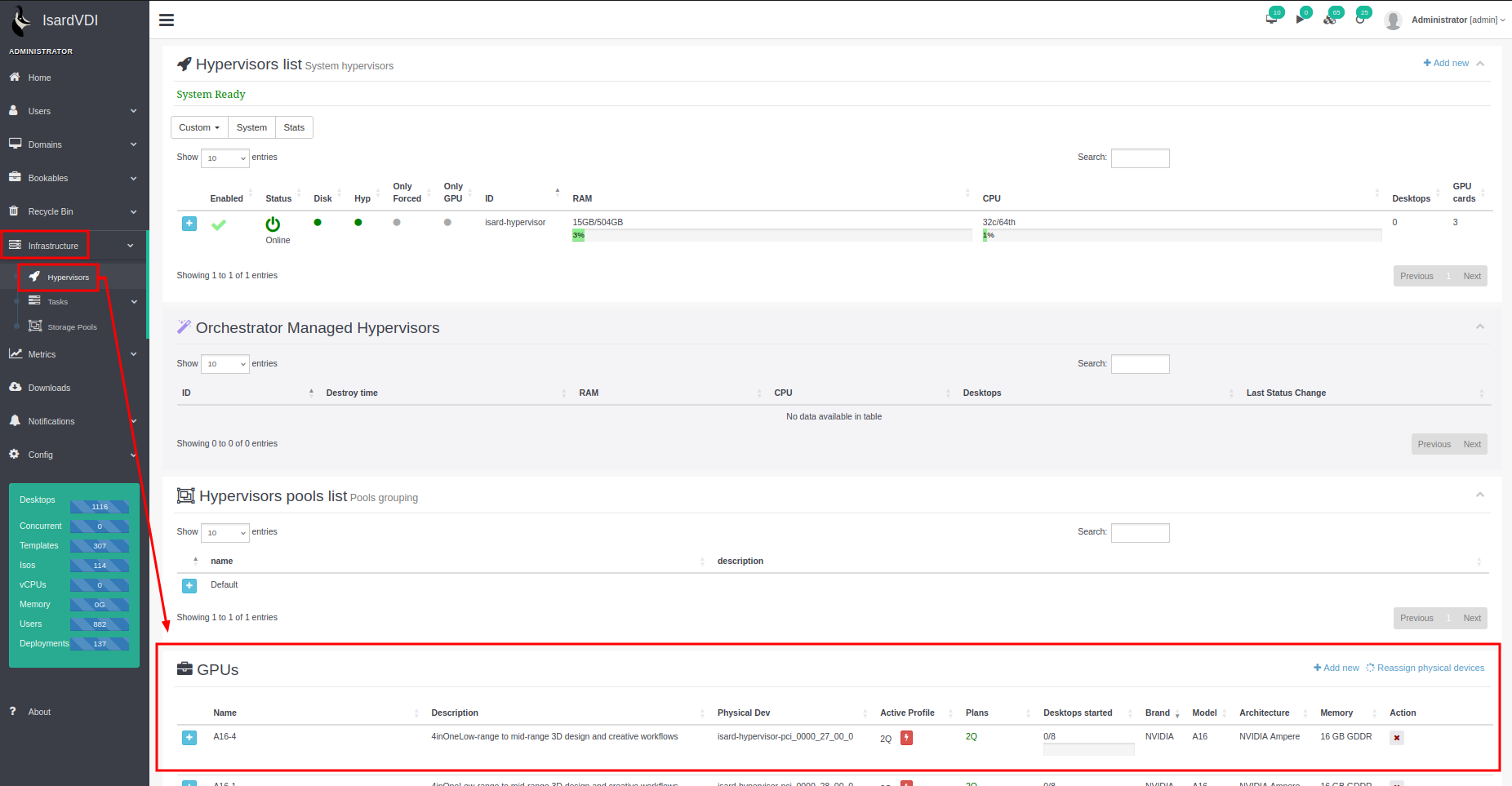Click the RAM usage bar for isard-hypervisor
The width and height of the screenshot is (1512, 786).
click(772, 235)
